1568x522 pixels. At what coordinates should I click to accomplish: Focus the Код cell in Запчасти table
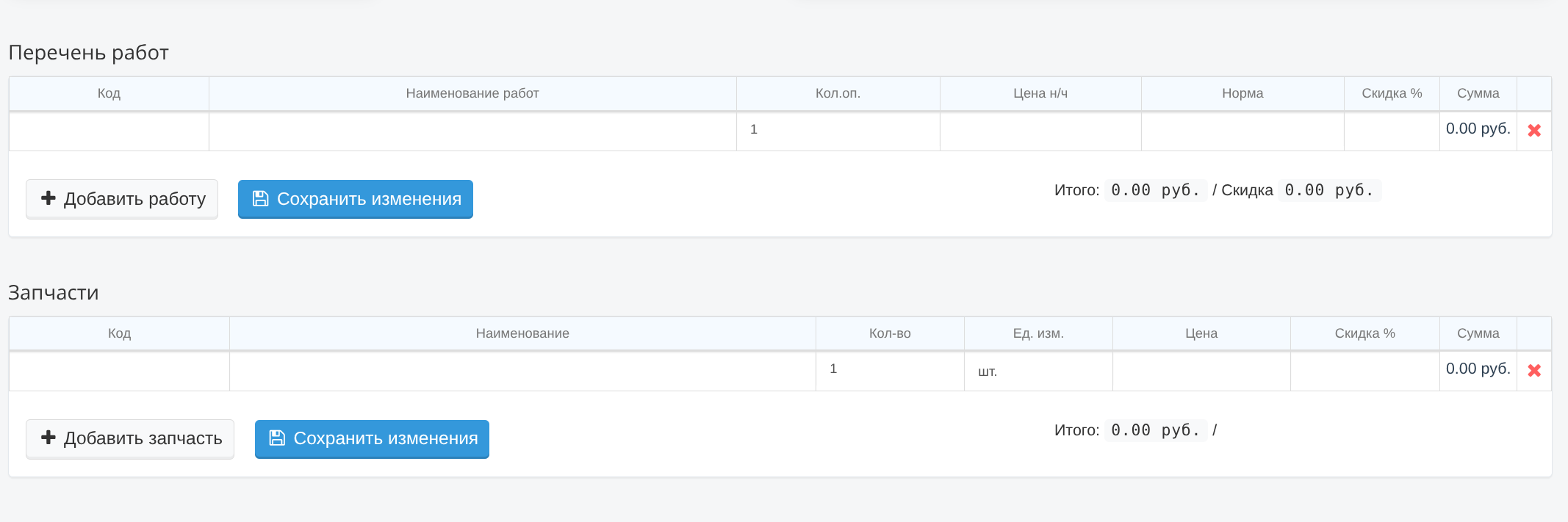(119, 371)
